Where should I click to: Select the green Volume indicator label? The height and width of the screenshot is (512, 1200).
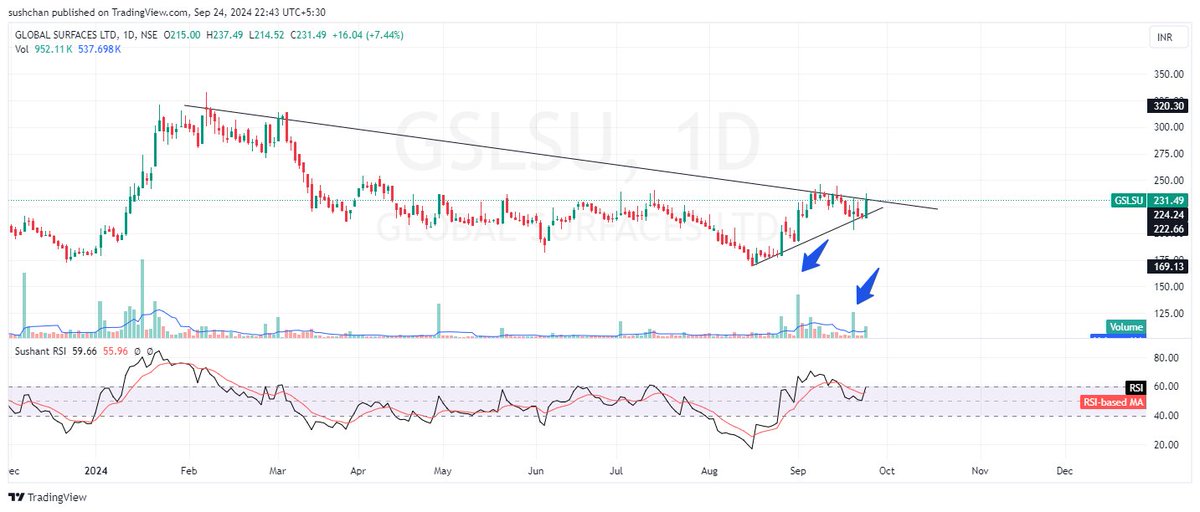[1126, 327]
